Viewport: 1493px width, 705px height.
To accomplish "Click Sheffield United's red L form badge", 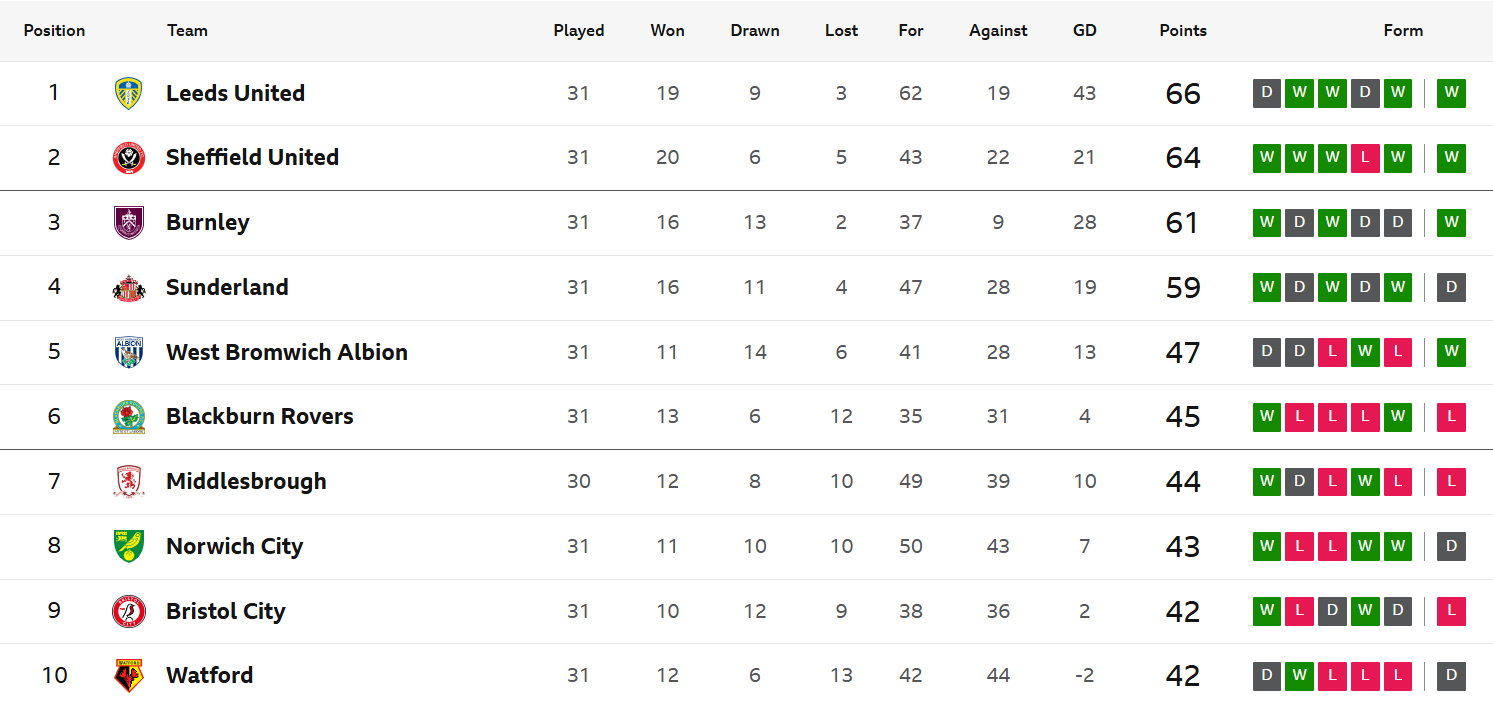I will tap(1365, 158).
